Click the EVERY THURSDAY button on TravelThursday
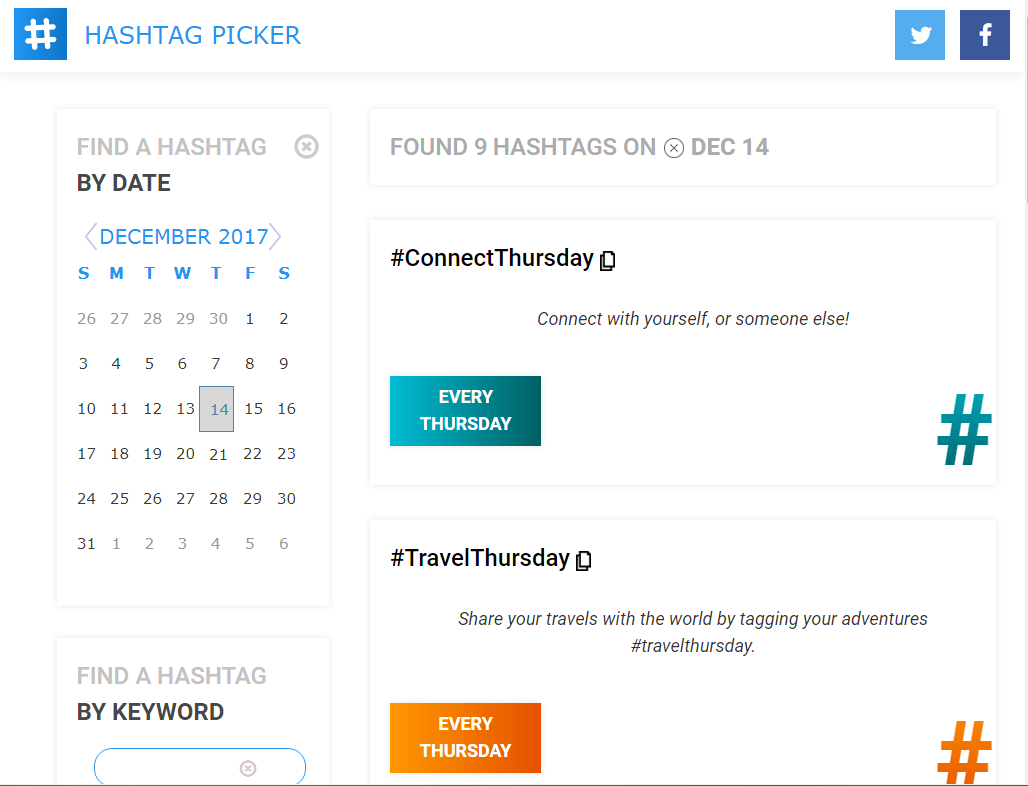 (x=465, y=738)
